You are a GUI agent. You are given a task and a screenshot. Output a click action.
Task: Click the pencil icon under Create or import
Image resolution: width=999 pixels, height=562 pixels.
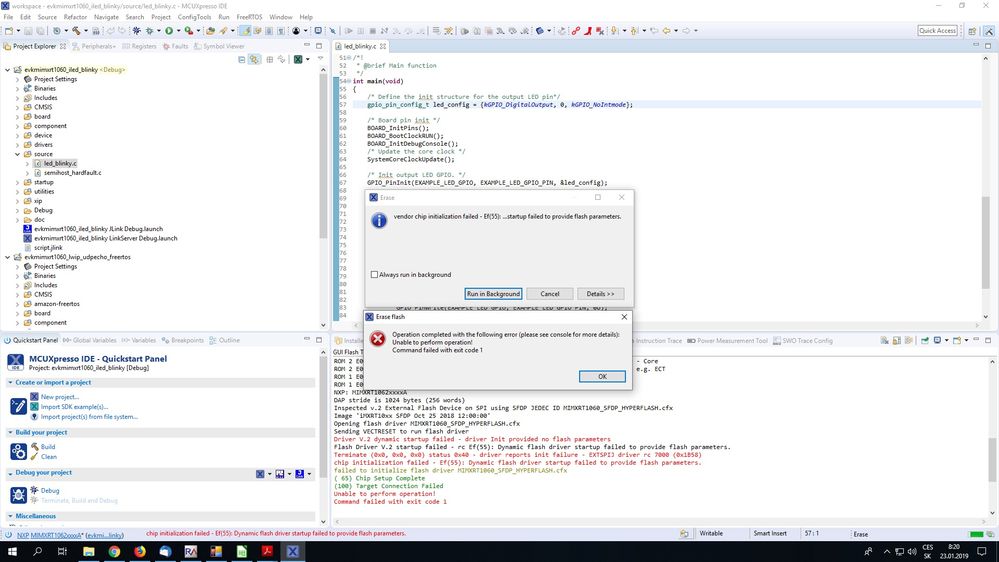[18, 406]
